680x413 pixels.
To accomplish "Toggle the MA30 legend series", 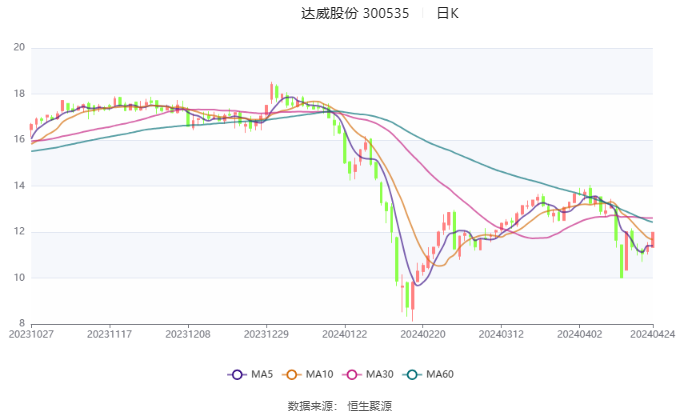I will coord(368,374).
